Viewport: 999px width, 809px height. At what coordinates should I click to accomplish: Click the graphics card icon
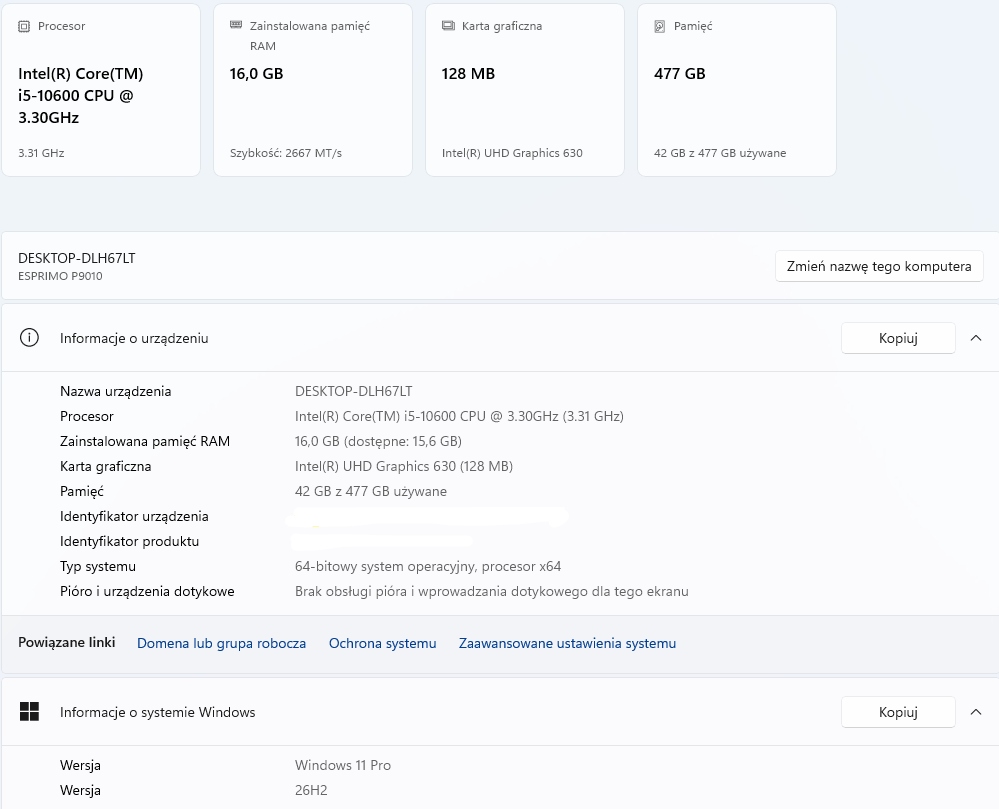448,25
